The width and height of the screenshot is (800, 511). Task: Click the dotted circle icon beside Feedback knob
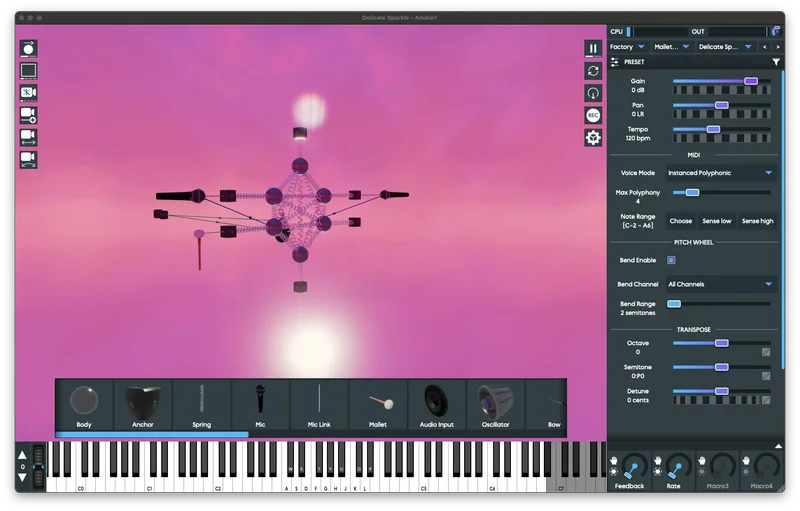click(x=614, y=472)
